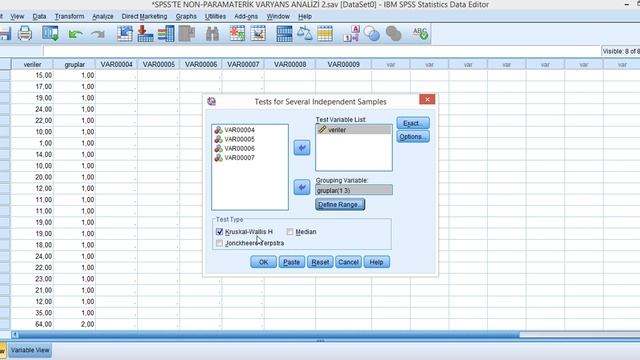Uncheck the Kruskal-Wallis H checkbox
Screen dimensions: 640x360
220,232
